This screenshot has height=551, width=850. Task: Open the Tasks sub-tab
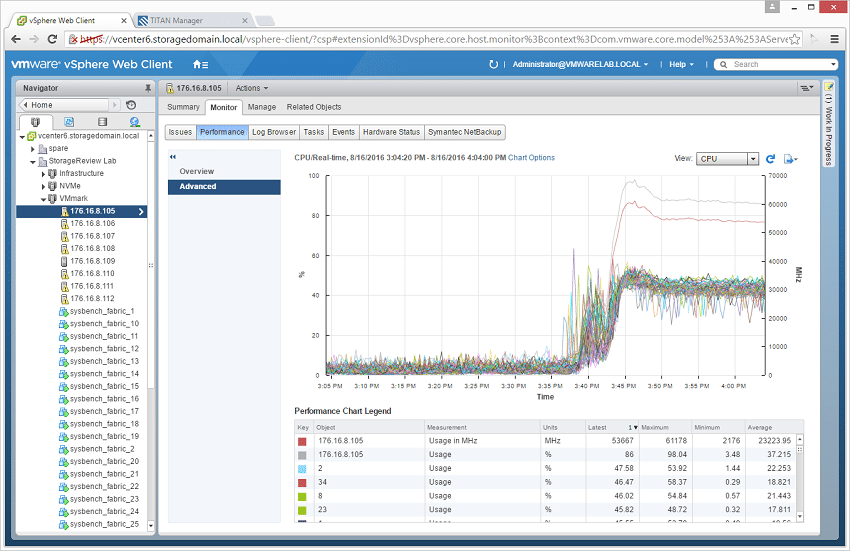(314, 132)
